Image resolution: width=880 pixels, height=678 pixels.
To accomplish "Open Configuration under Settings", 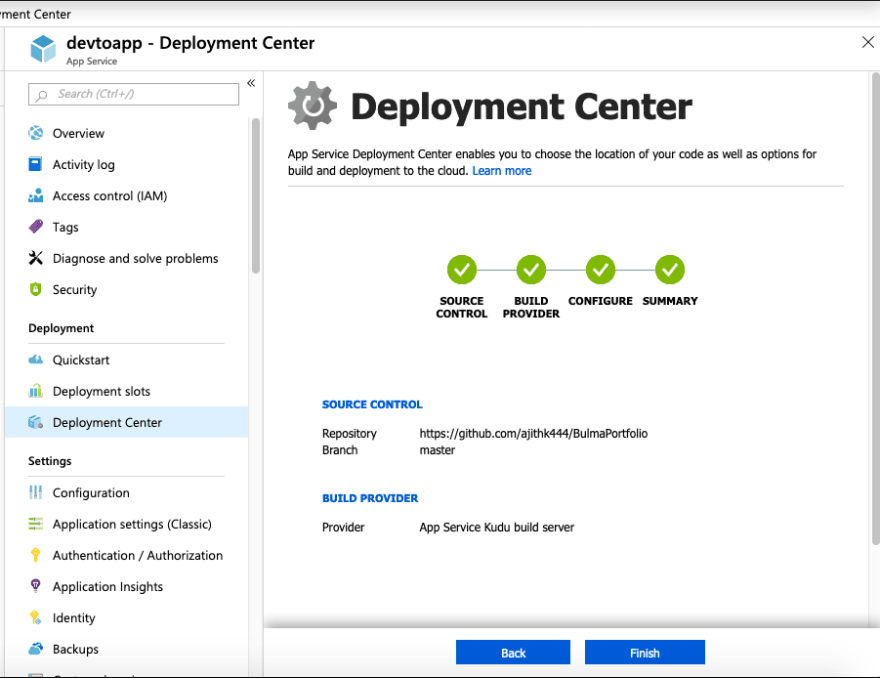I will coord(126,493).
